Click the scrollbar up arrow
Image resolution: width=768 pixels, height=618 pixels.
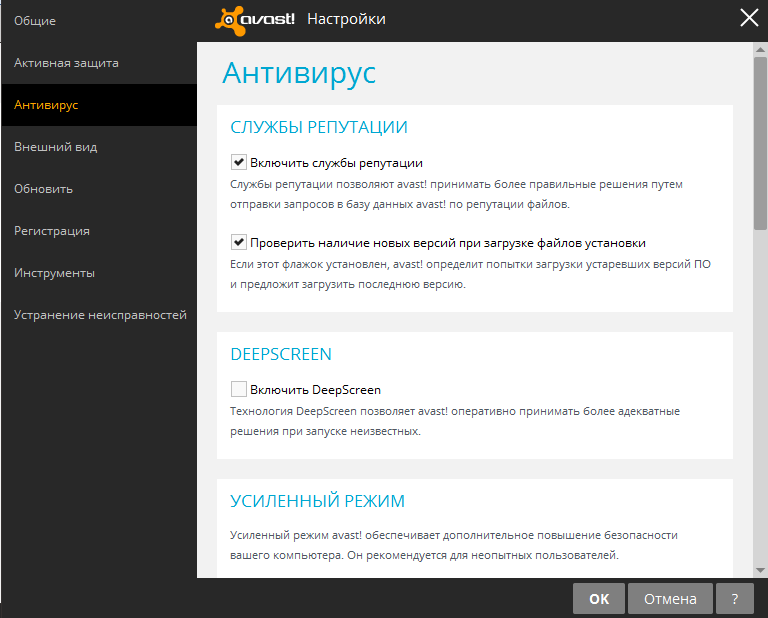tap(760, 49)
